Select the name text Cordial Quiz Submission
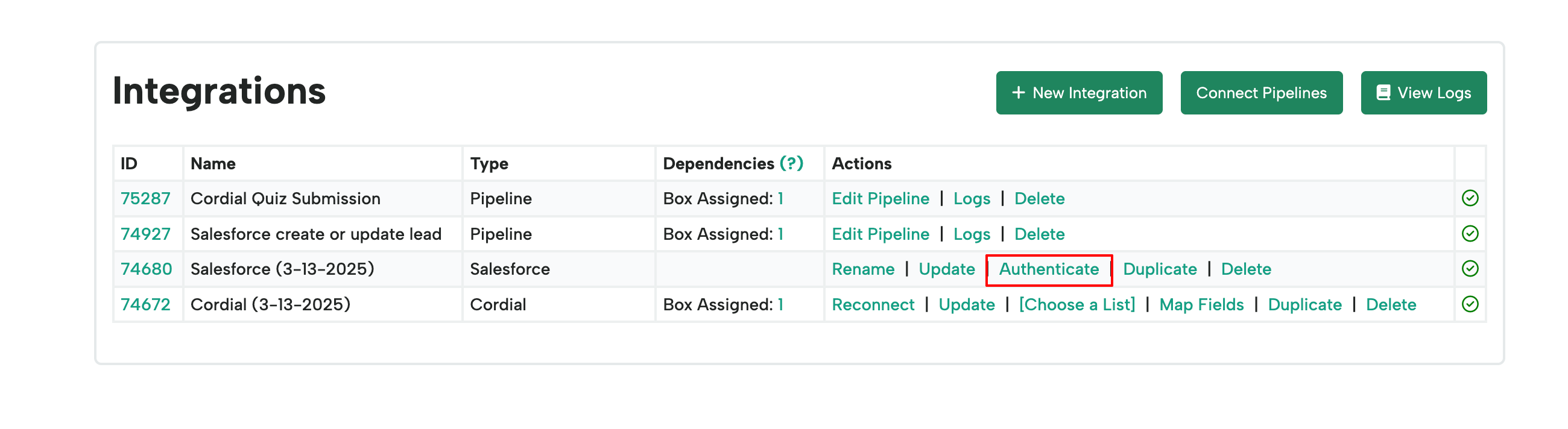The height and width of the screenshot is (429, 1568). point(285,198)
